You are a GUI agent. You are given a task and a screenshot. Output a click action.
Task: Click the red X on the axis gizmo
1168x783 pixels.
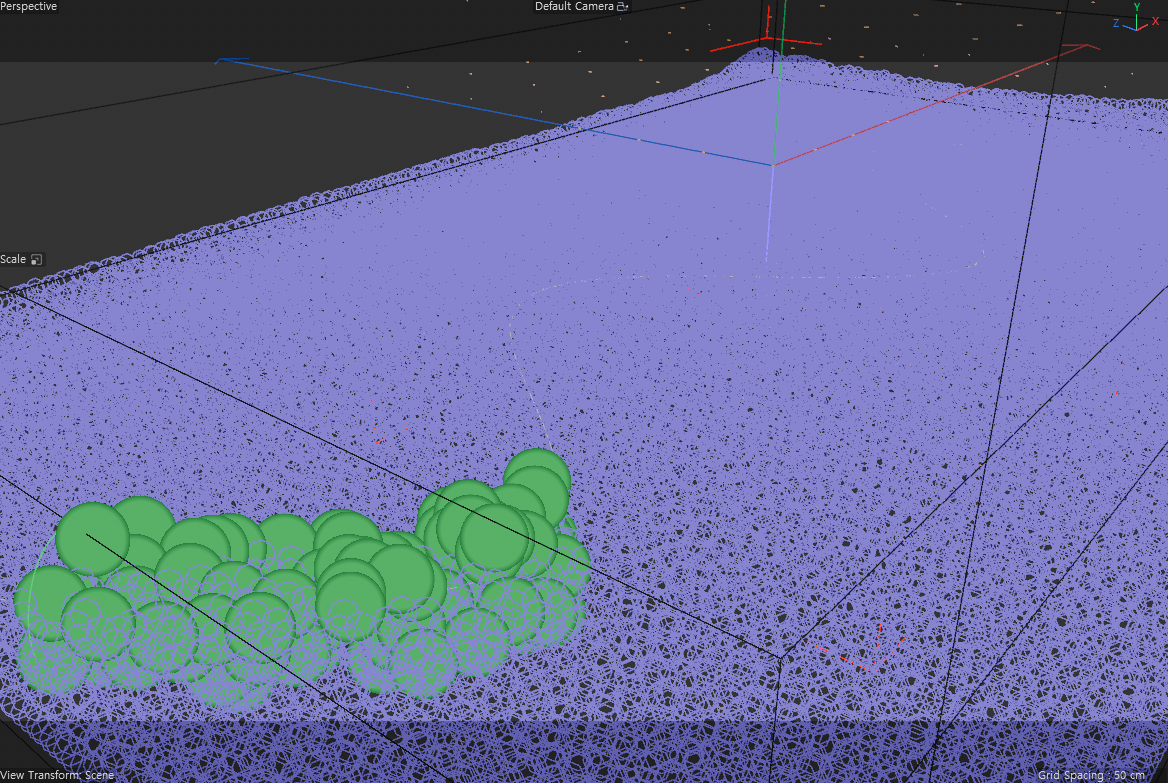(1155, 21)
